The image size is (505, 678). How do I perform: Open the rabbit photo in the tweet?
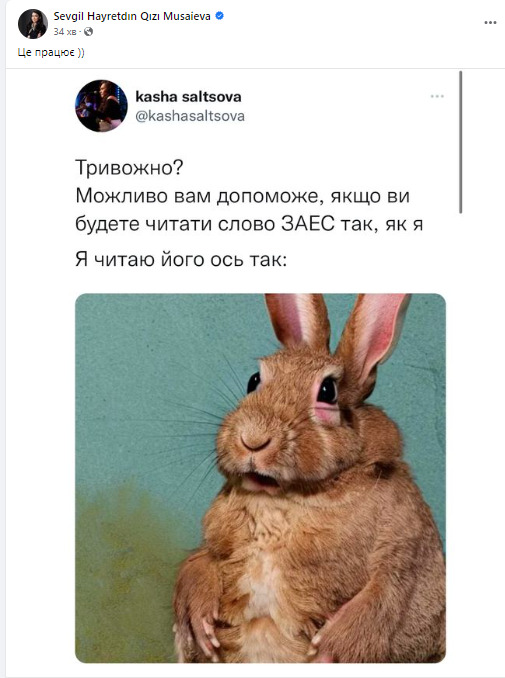tap(260, 478)
